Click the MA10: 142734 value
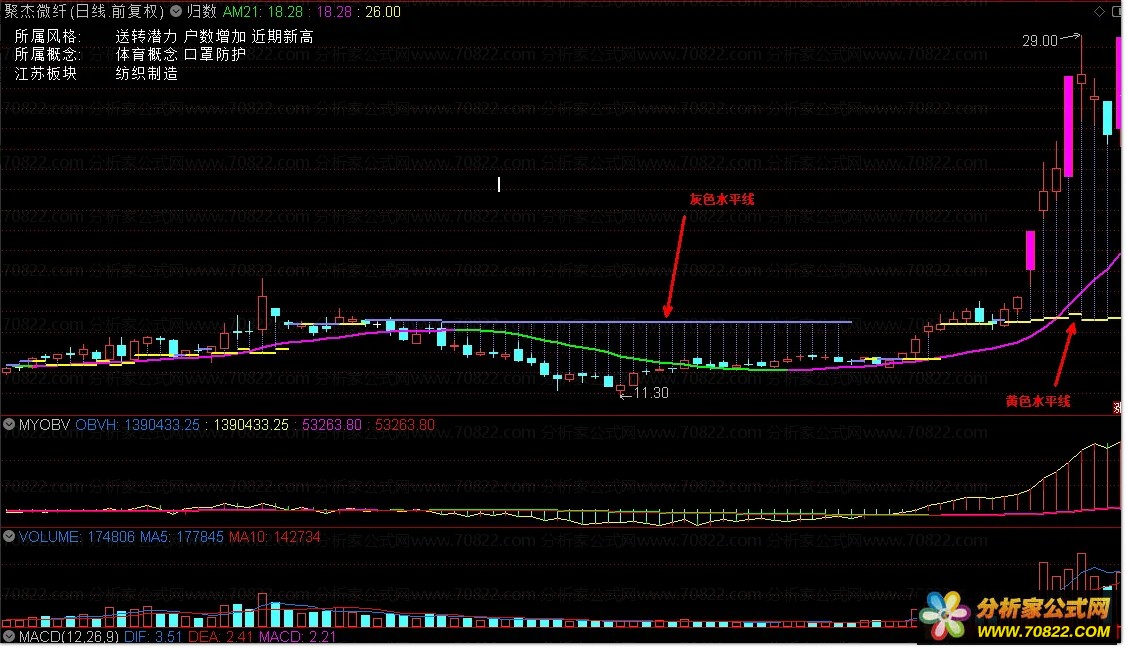Screen dimensions: 1127x648 click(275, 537)
